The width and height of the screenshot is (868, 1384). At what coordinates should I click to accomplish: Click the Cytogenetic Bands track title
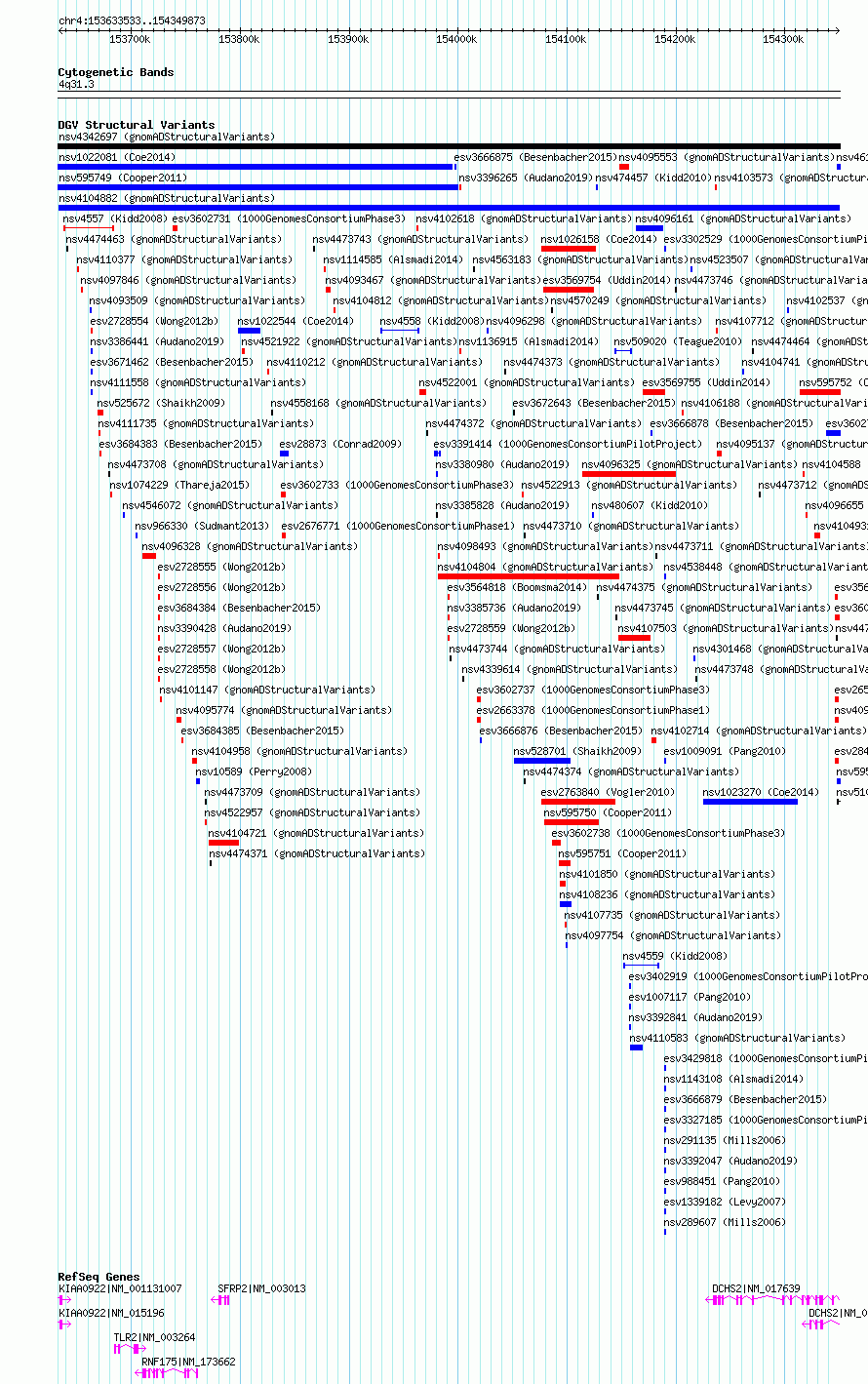(x=116, y=72)
